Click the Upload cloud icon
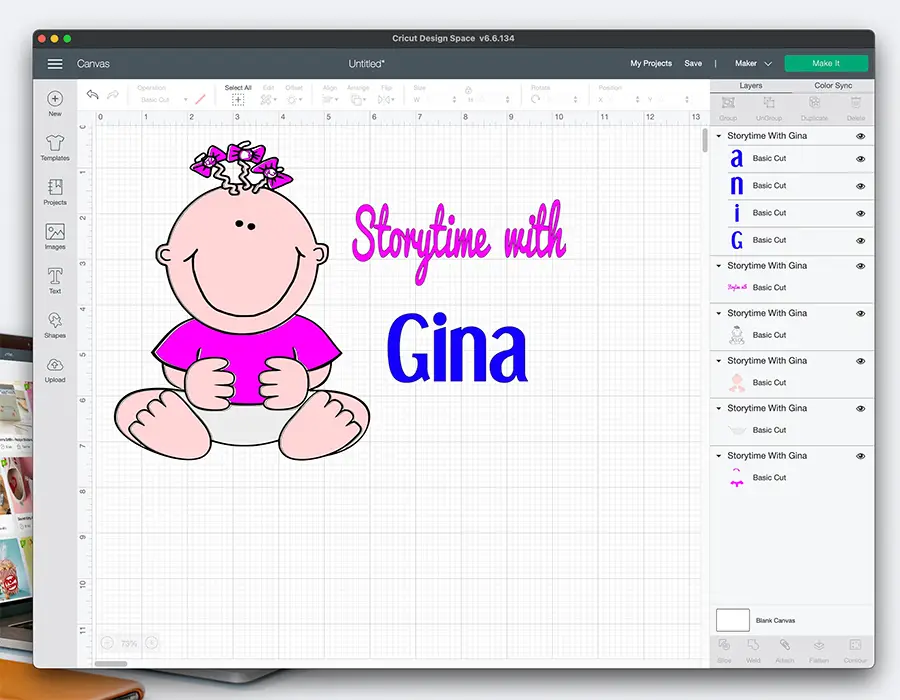This screenshot has width=900, height=700. (55, 365)
